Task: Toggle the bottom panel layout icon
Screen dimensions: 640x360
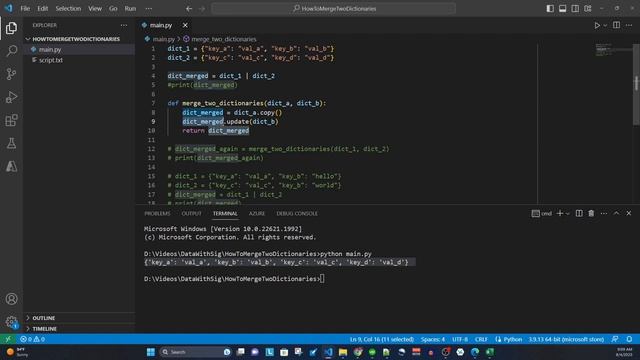Action: (x=562, y=9)
